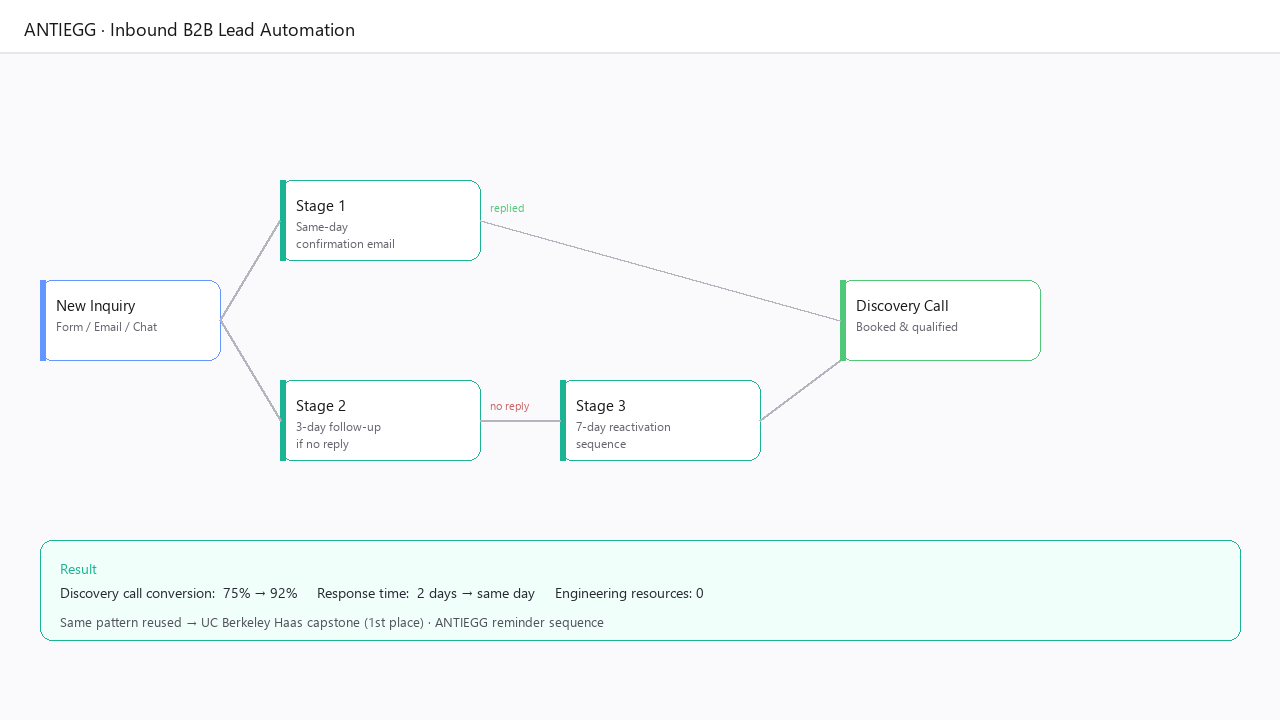
Task: Select the Stage 3 reactivation sequence node
Action: pyautogui.click(x=660, y=420)
